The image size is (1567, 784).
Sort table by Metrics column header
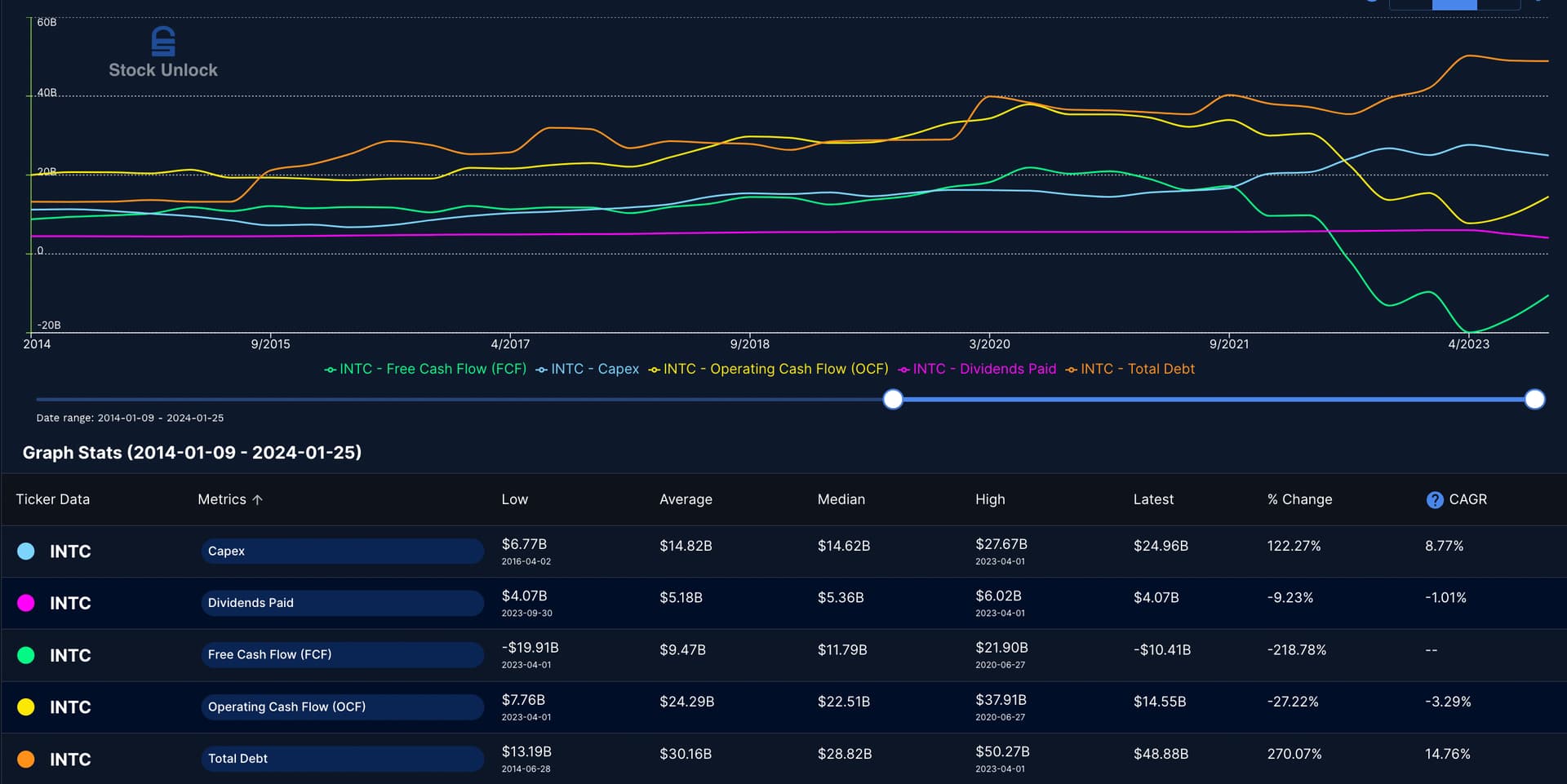pyautogui.click(x=230, y=499)
